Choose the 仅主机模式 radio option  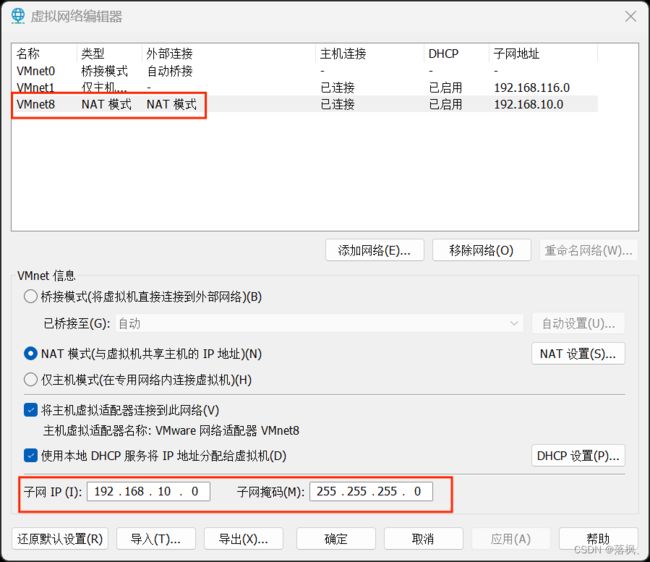click(x=31, y=380)
